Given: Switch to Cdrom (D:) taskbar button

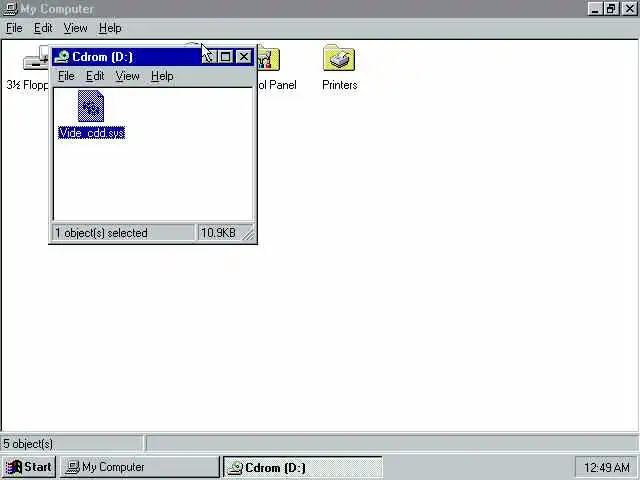Looking at the screenshot, I should click(x=302, y=467).
